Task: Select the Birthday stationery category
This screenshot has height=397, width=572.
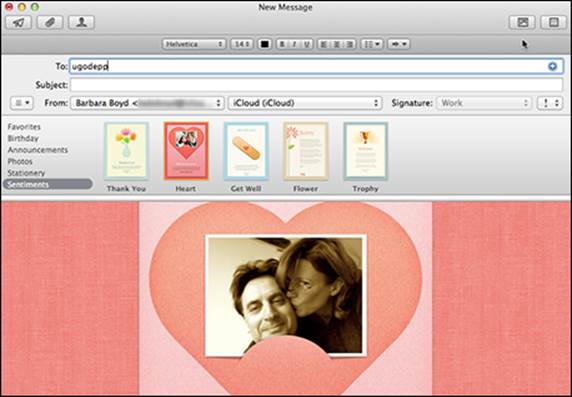Action: click(23, 138)
